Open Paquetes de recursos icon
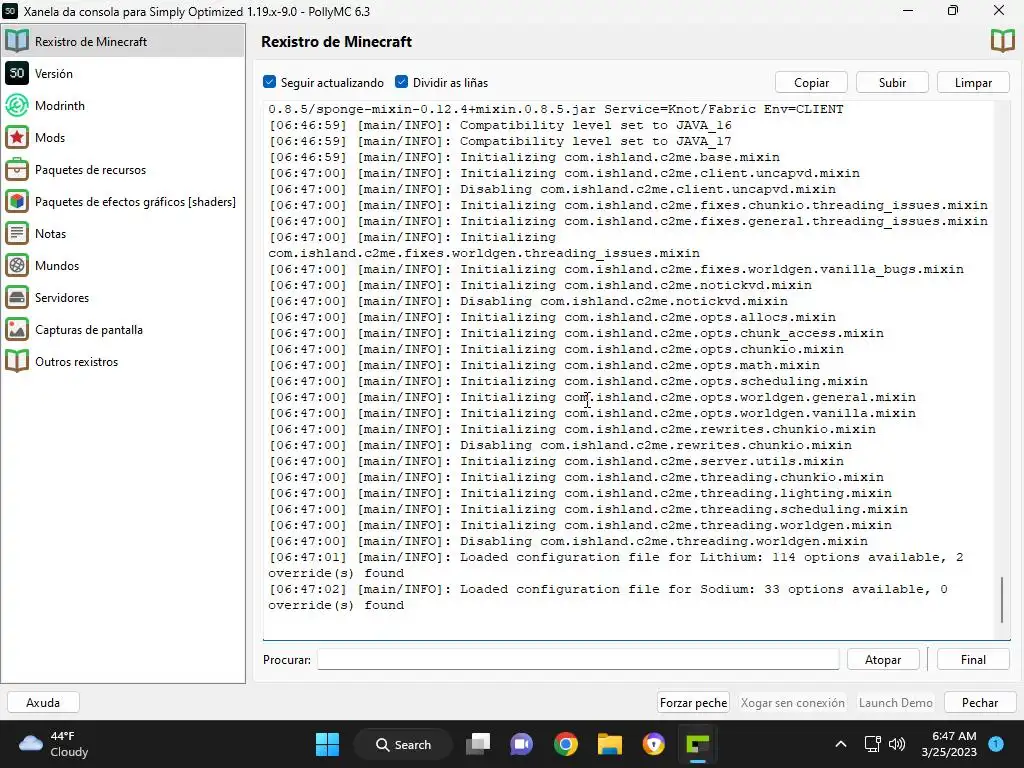Image resolution: width=1024 pixels, height=768 pixels. tap(17, 169)
